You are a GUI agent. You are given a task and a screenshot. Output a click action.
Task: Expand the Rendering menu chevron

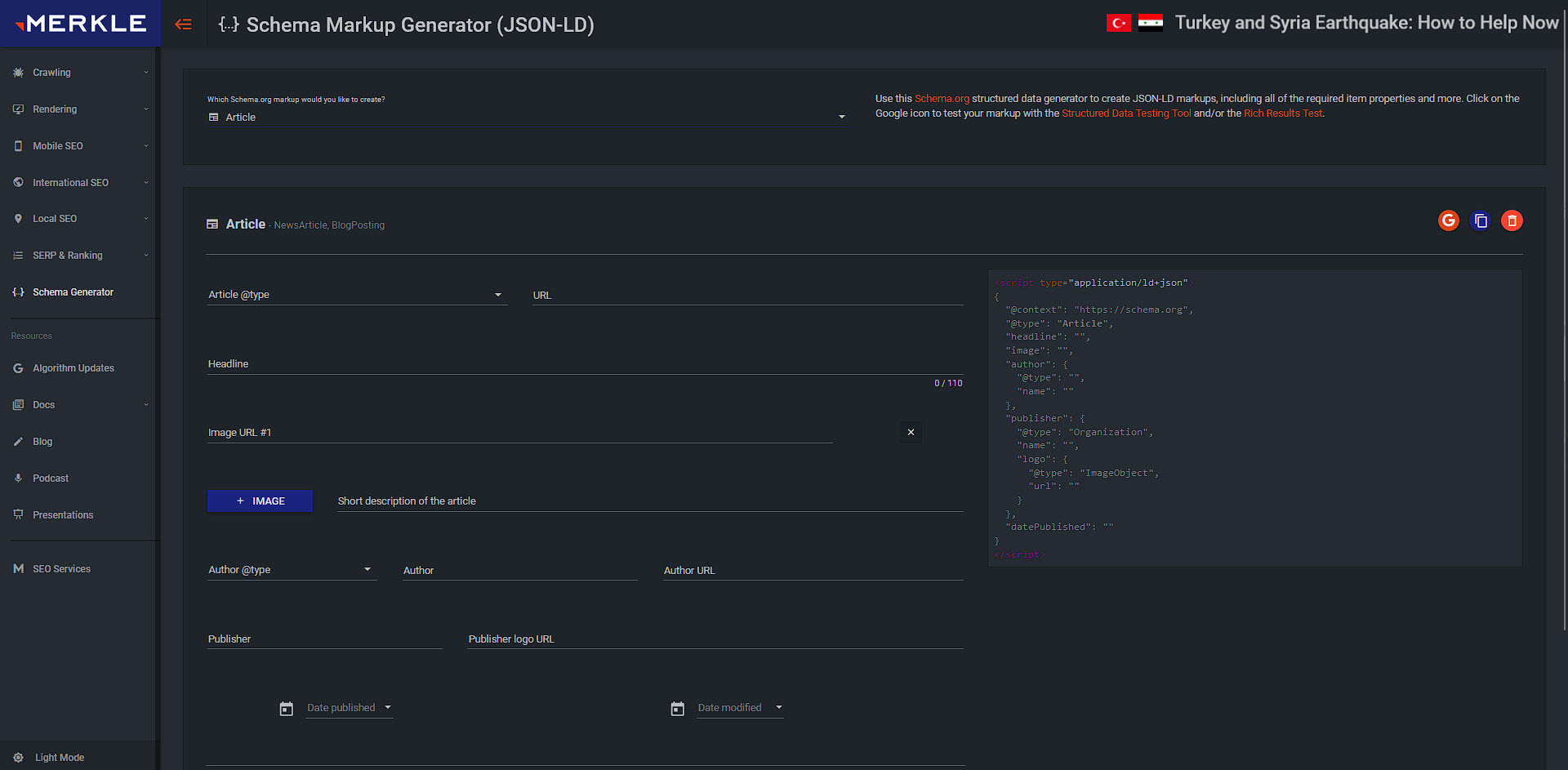146,109
